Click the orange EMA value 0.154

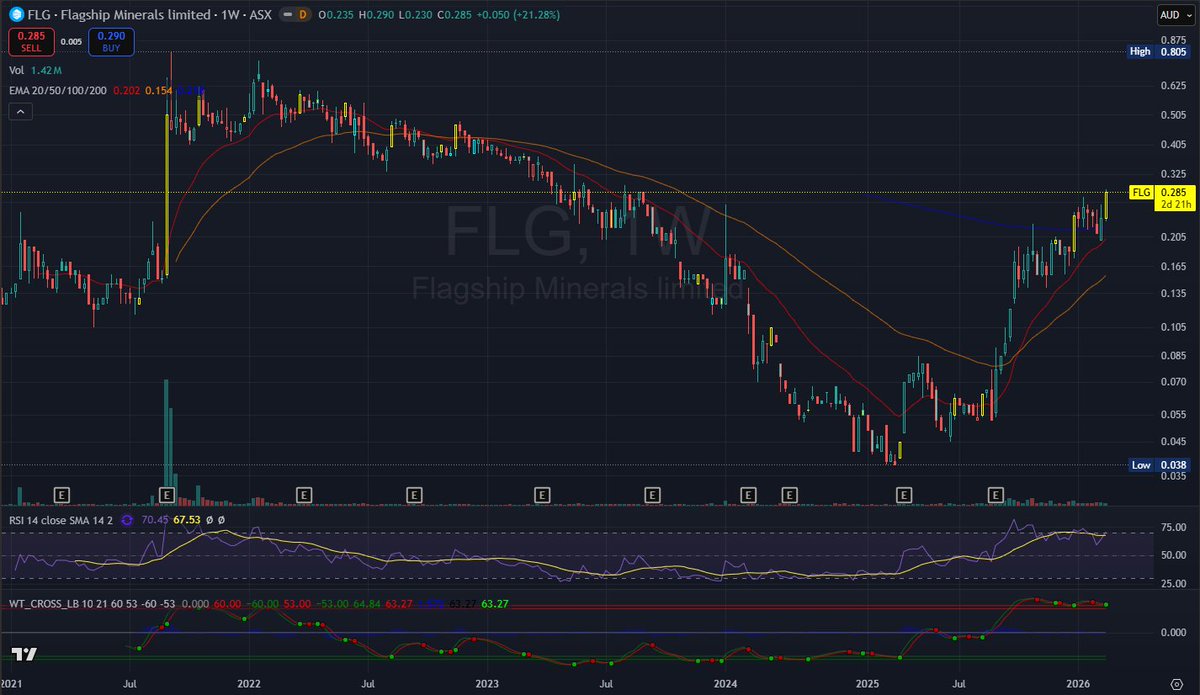tap(158, 91)
